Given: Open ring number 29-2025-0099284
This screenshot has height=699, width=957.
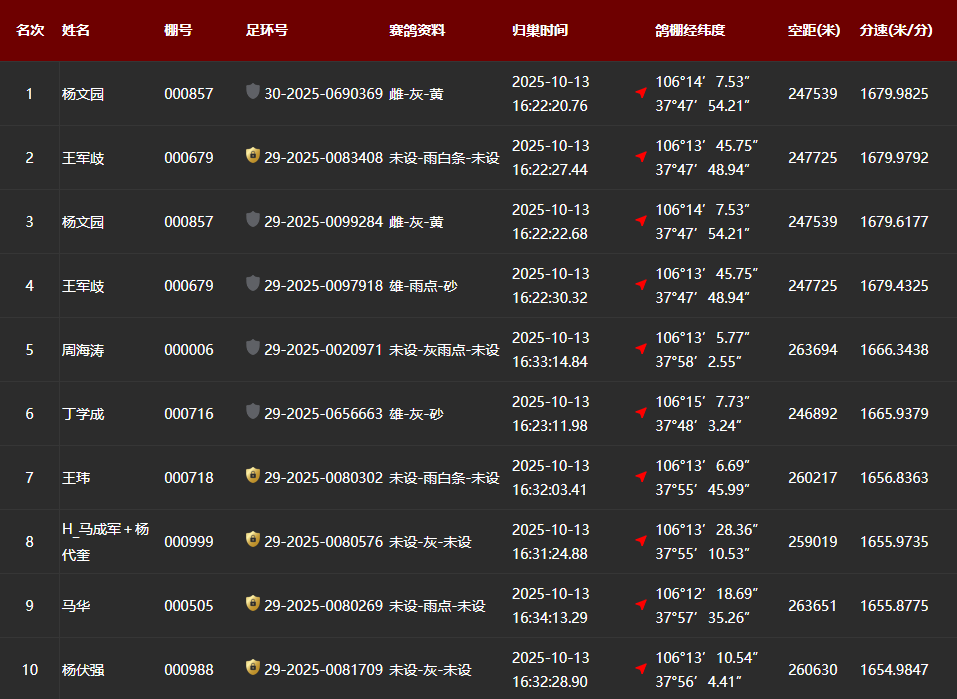Looking at the screenshot, I should (x=323, y=222).
